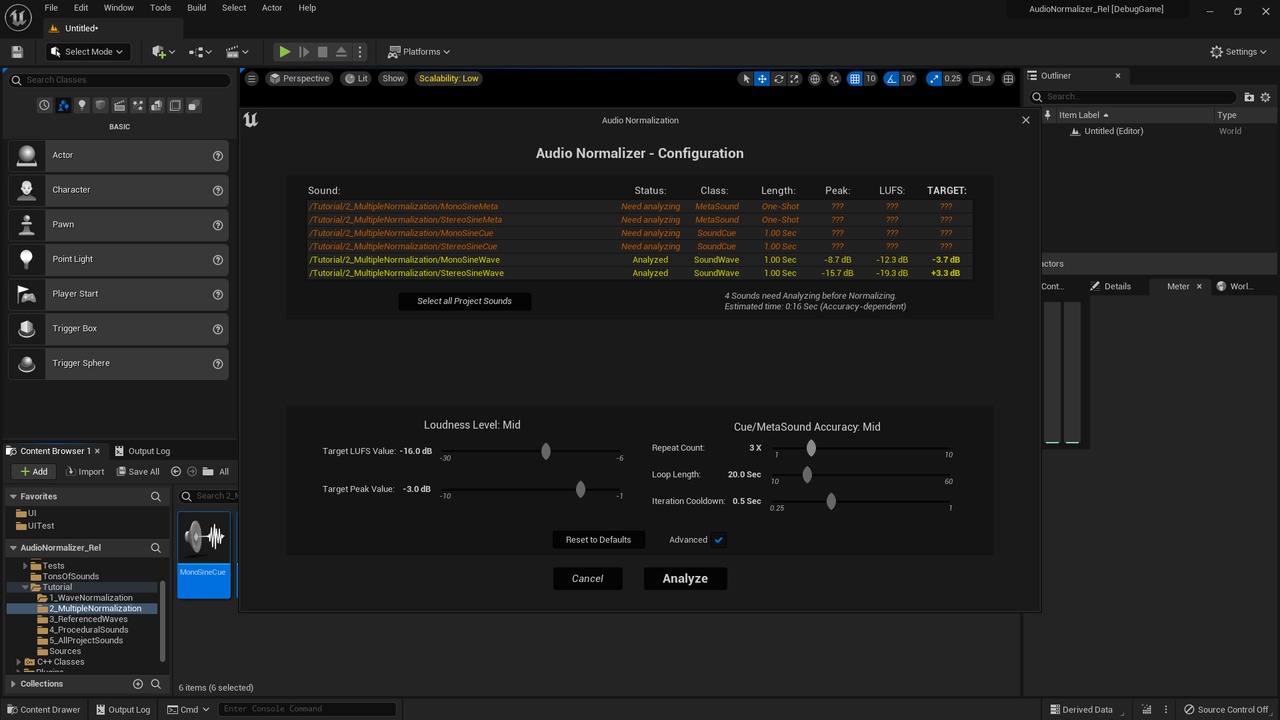The height and width of the screenshot is (720, 1280).
Task: Open the Content Drawer from status bar
Action: tap(43, 710)
